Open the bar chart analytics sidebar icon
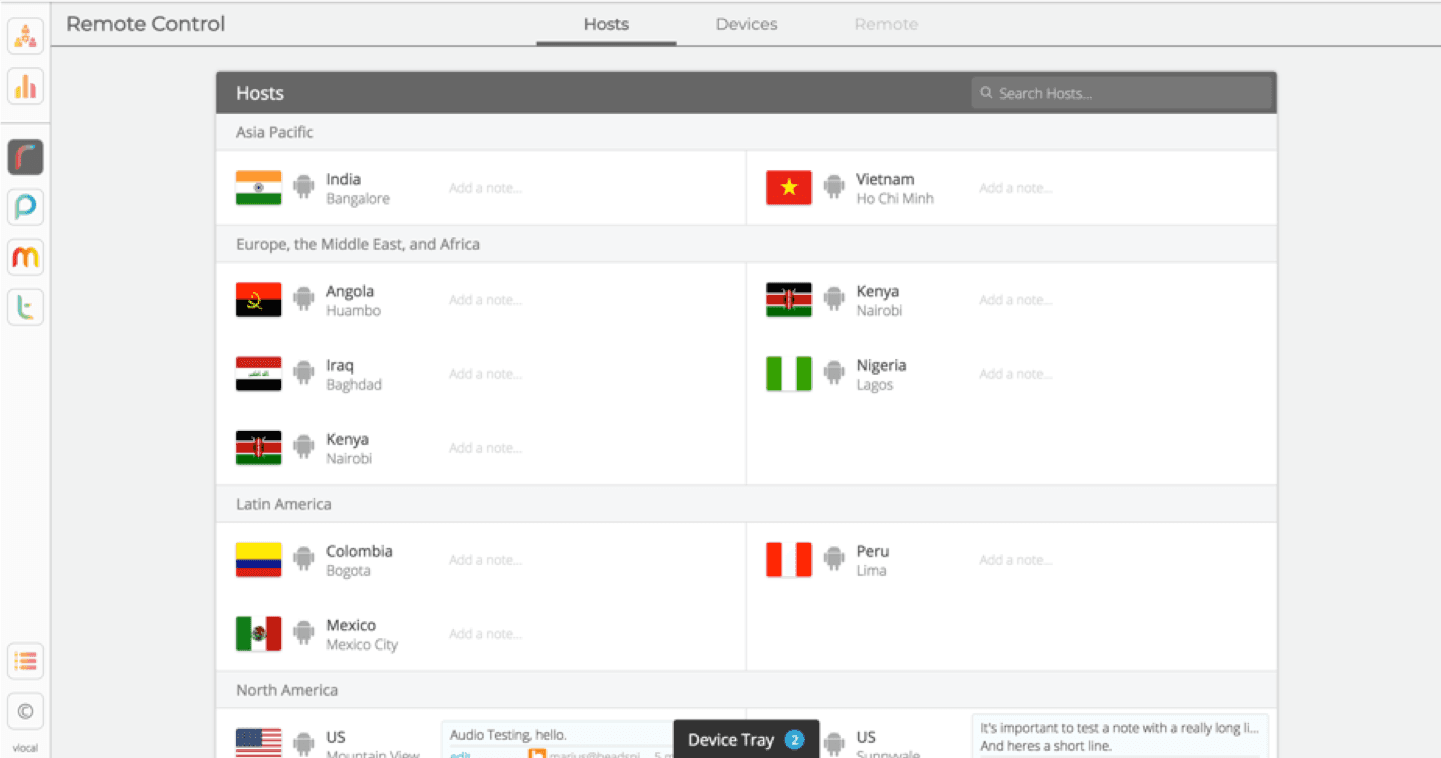The height and width of the screenshot is (758, 1441). pos(26,86)
